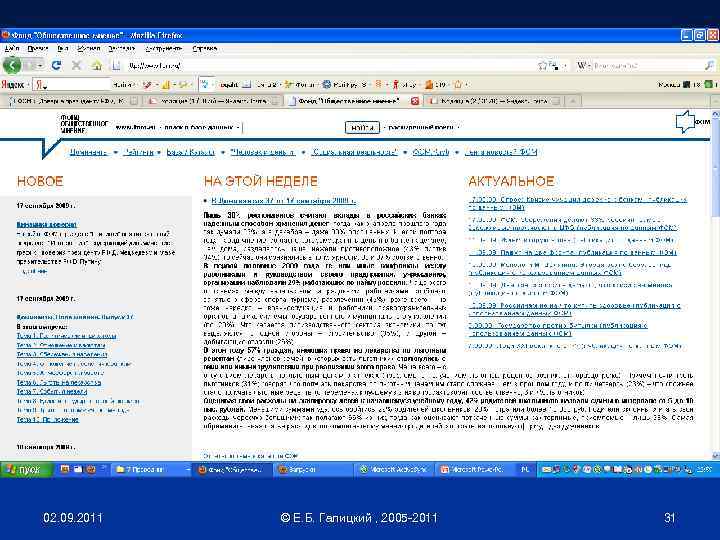The height and width of the screenshot is (540, 720).
Task: Click the Yandex bar search input field
Action: click(x=72, y=84)
